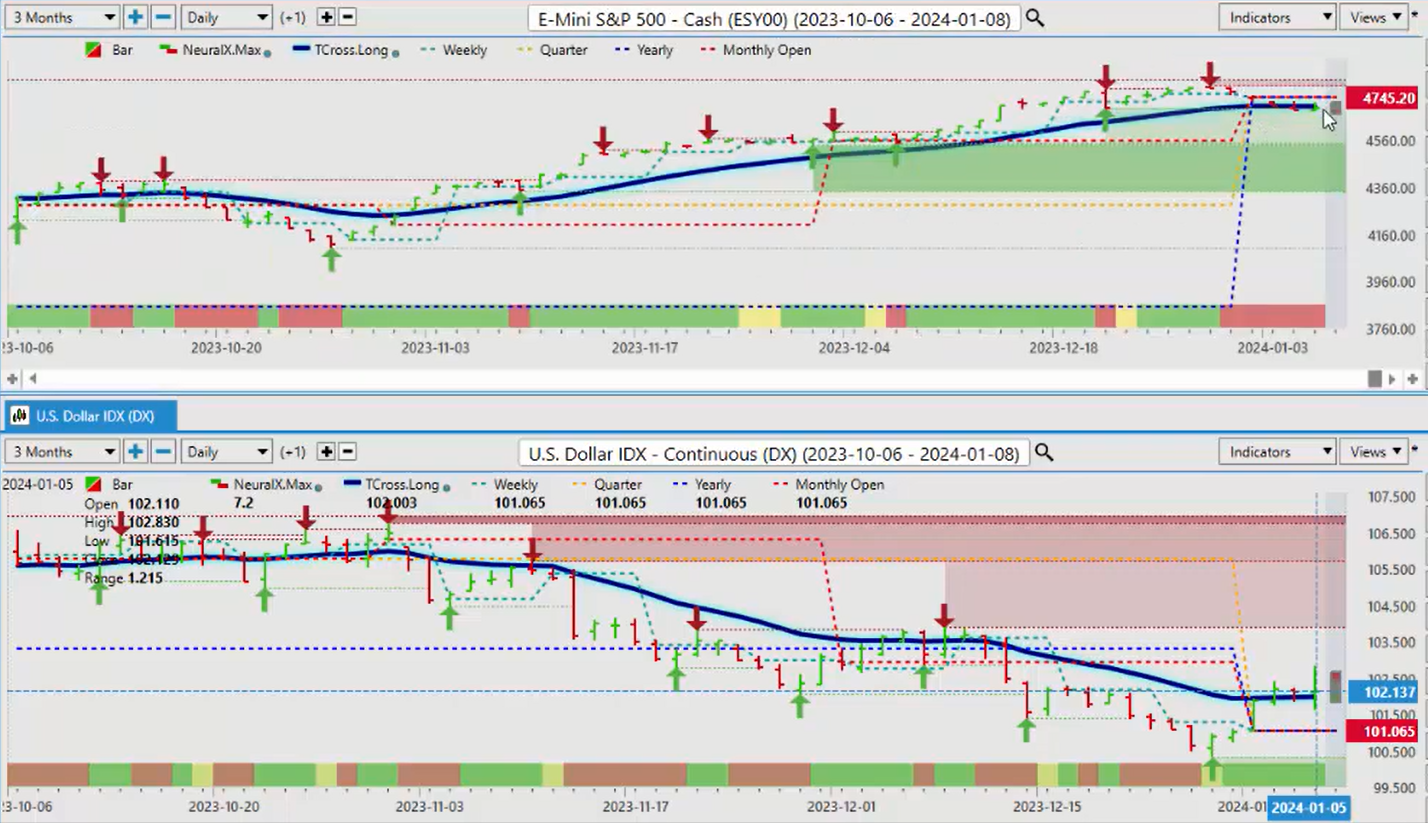Viewport: 1428px width, 823px height.
Task: Toggle Weekly indicator in S&P legend
Action: pyautogui.click(x=454, y=50)
